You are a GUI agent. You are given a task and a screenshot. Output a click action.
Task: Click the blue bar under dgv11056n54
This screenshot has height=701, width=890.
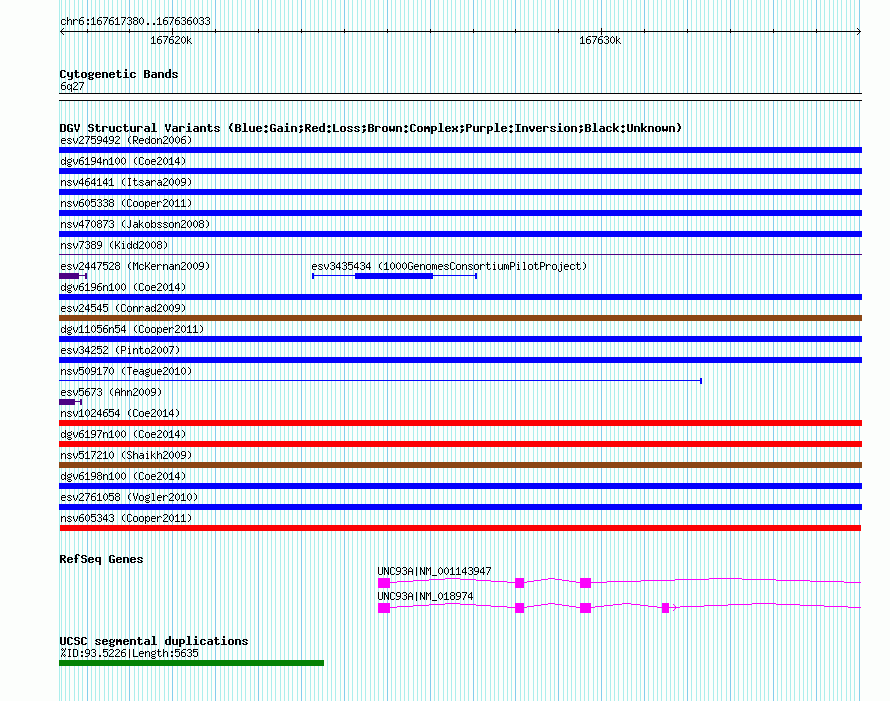click(x=460, y=339)
